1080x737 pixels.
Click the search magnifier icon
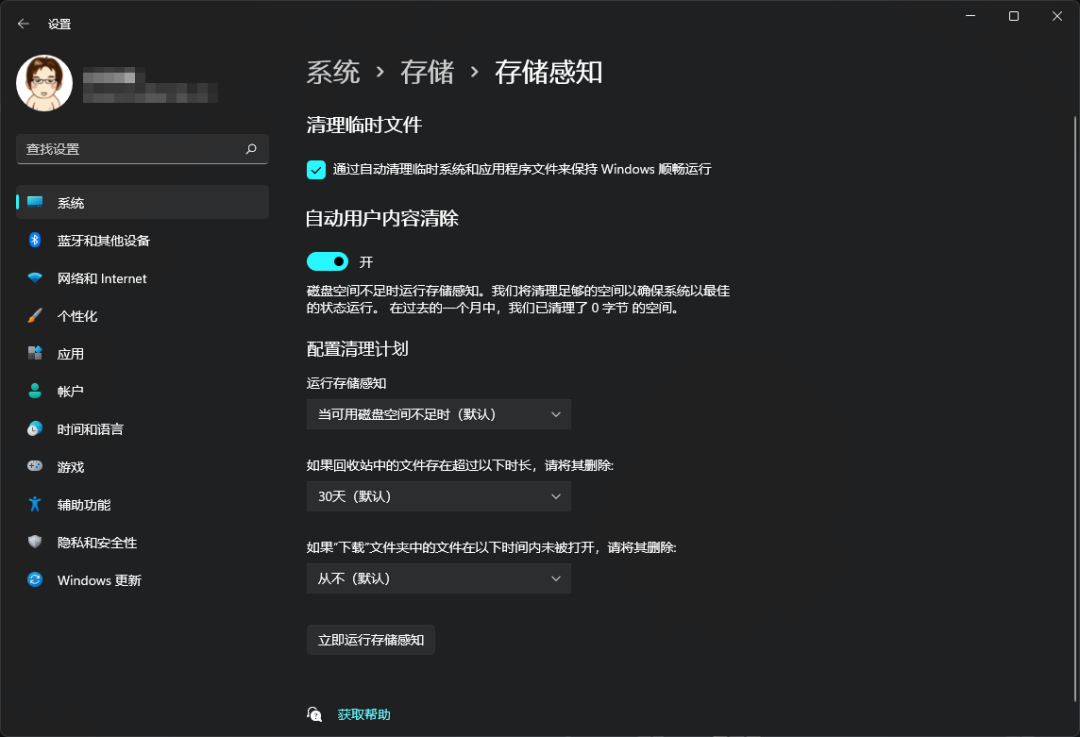pos(251,149)
